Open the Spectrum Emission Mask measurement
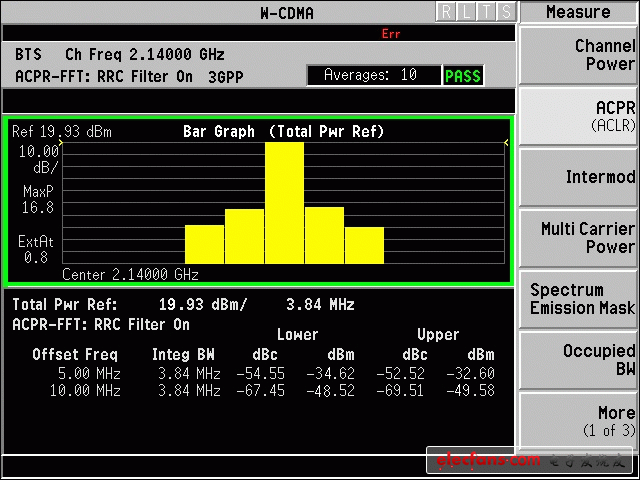This screenshot has width=640, height=480. (x=579, y=298)
